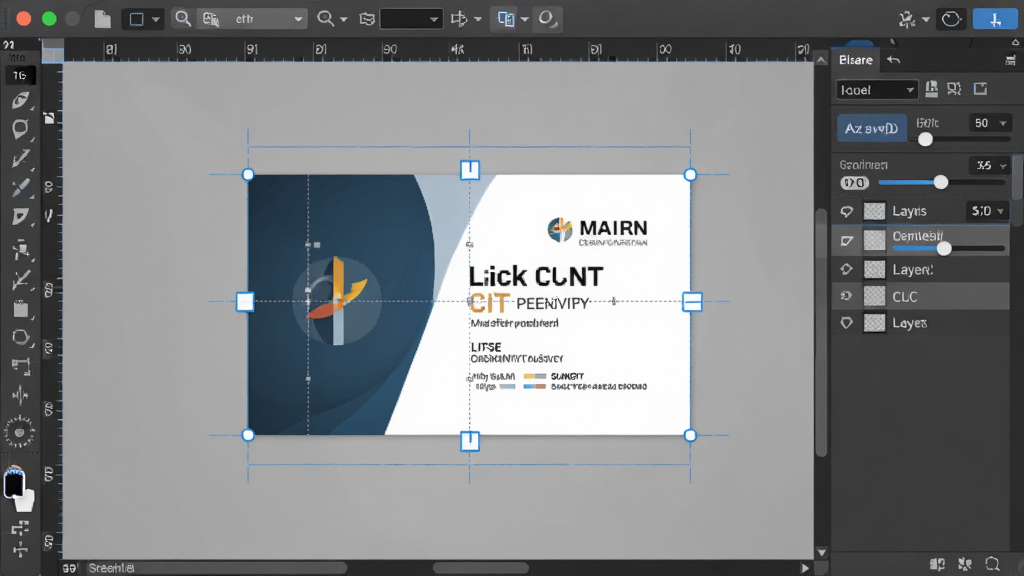Toggle visibility of the Layes layer

(846, 323)
